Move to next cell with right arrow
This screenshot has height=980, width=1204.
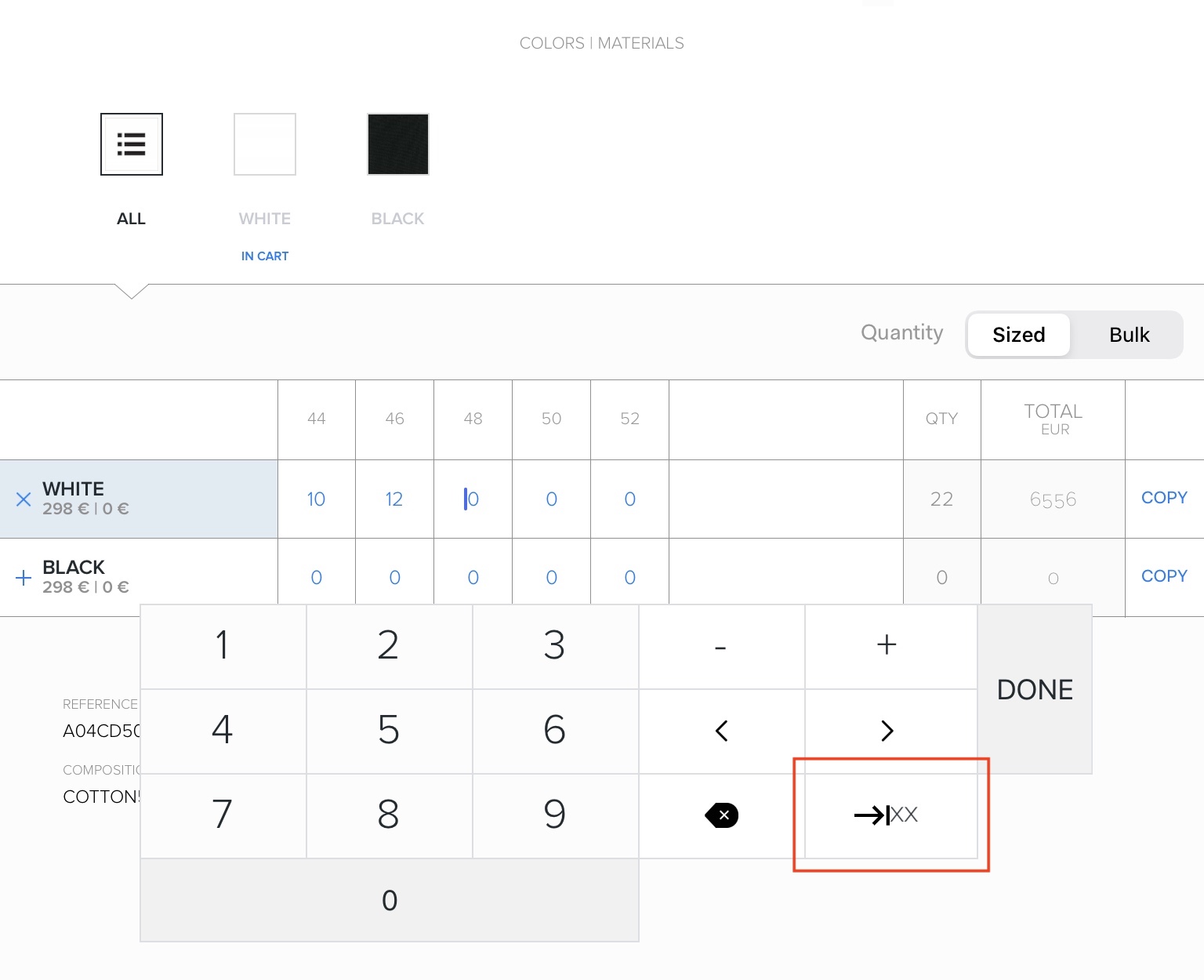pos(890,731)
